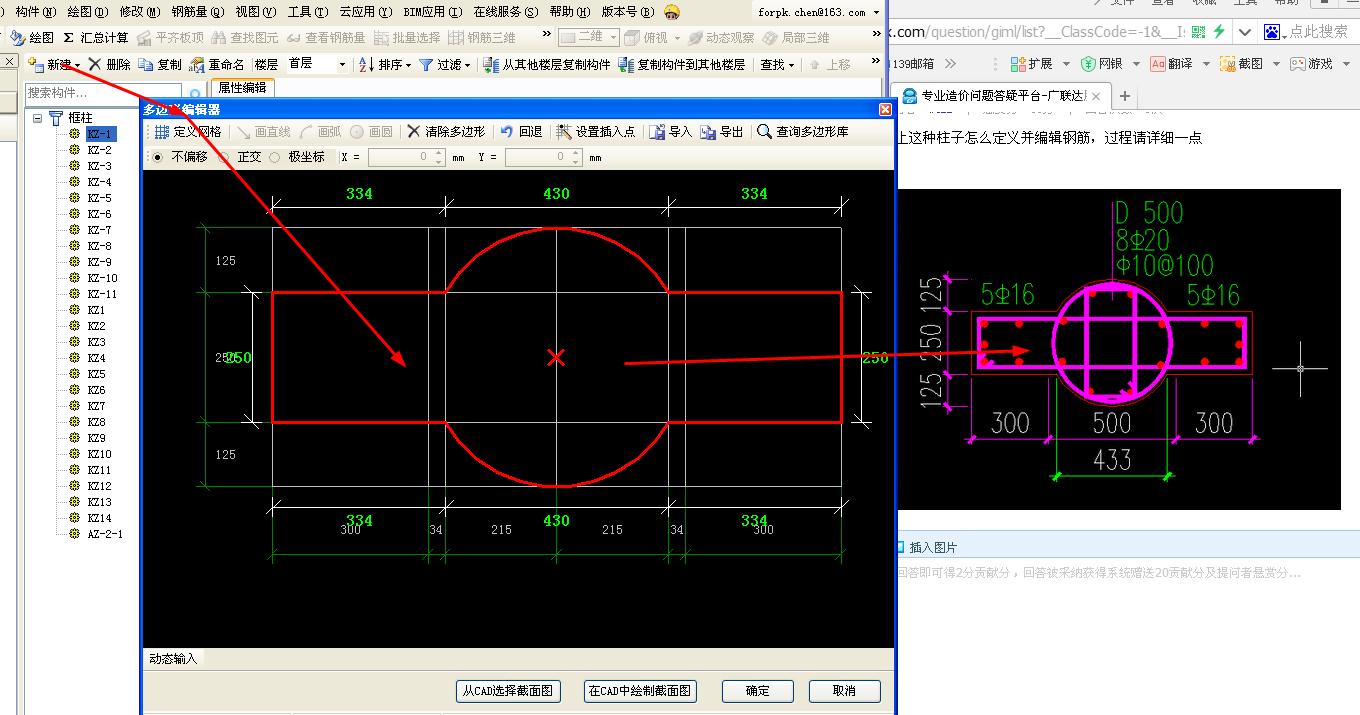Open the 截图 dropdown arrow in browser
Viewport: 1360px width, 715px height.
click(1274, 63)
